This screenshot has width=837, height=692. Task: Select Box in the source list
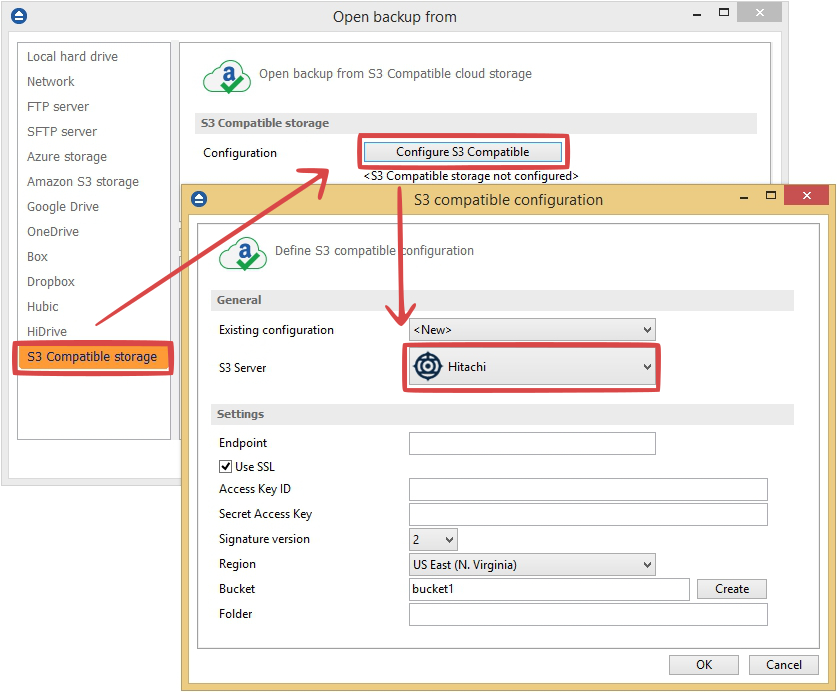pyautogui.click(x=37, y=257)
